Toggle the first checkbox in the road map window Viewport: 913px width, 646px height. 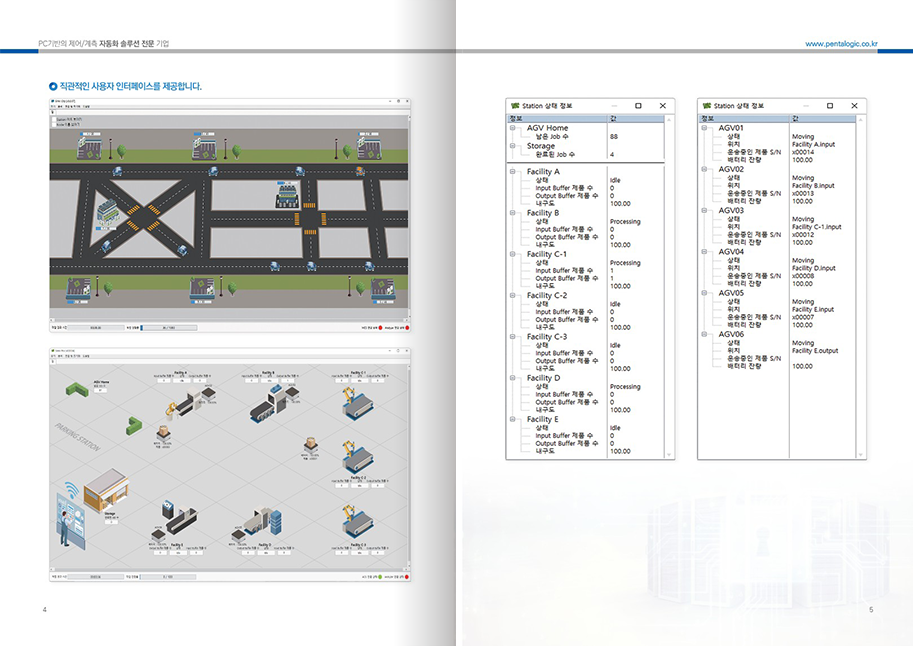pyautogui.click(x=54, y=117)
